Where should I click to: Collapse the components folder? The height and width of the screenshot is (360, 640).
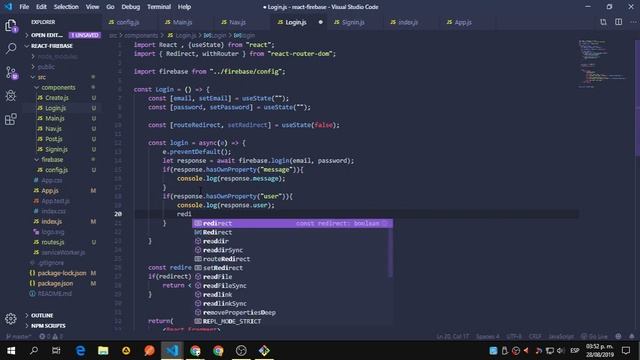click(58, 87)
